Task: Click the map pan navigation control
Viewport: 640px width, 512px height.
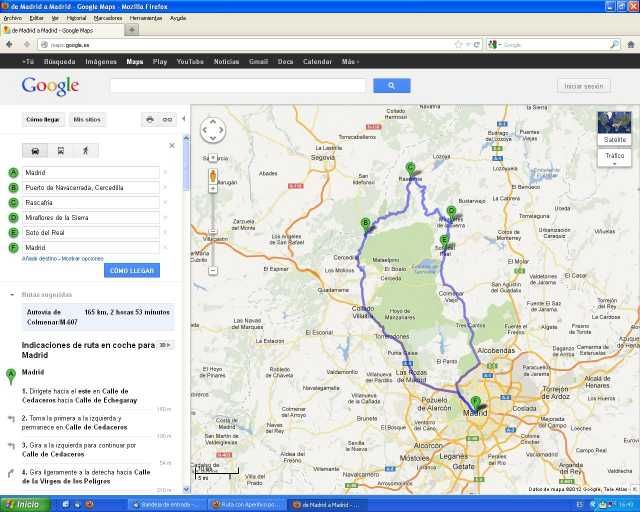Action: 213,130
